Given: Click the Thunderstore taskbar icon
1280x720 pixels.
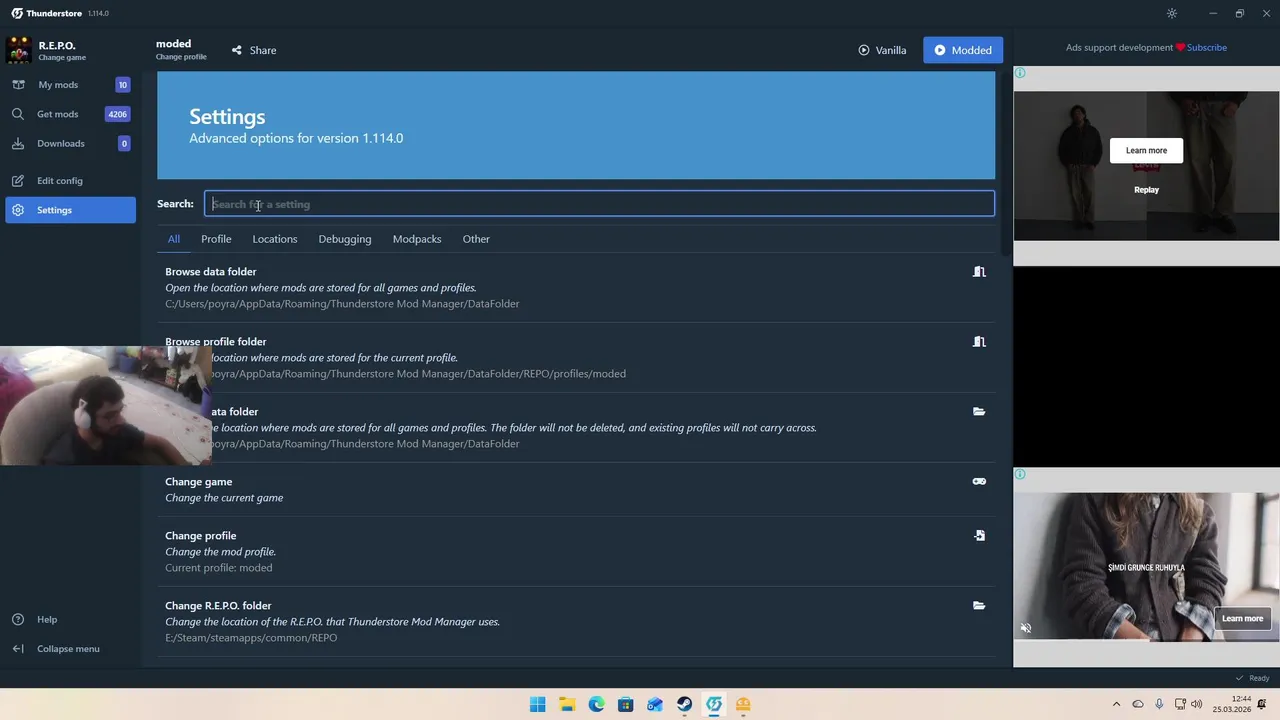Looking at the screenshot, I should pos(714,705).
